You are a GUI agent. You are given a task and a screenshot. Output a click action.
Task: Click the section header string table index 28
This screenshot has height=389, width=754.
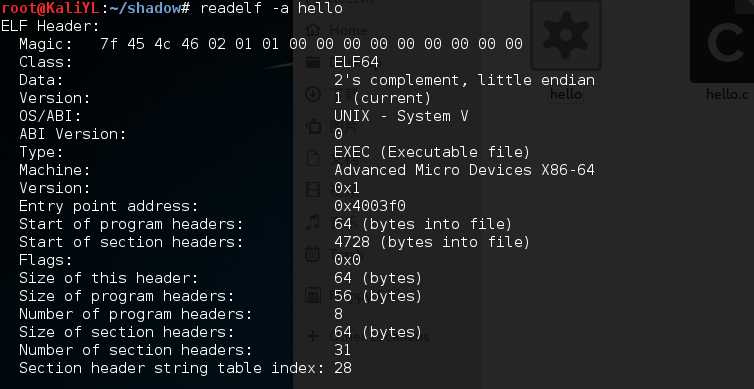pos(342,368)
